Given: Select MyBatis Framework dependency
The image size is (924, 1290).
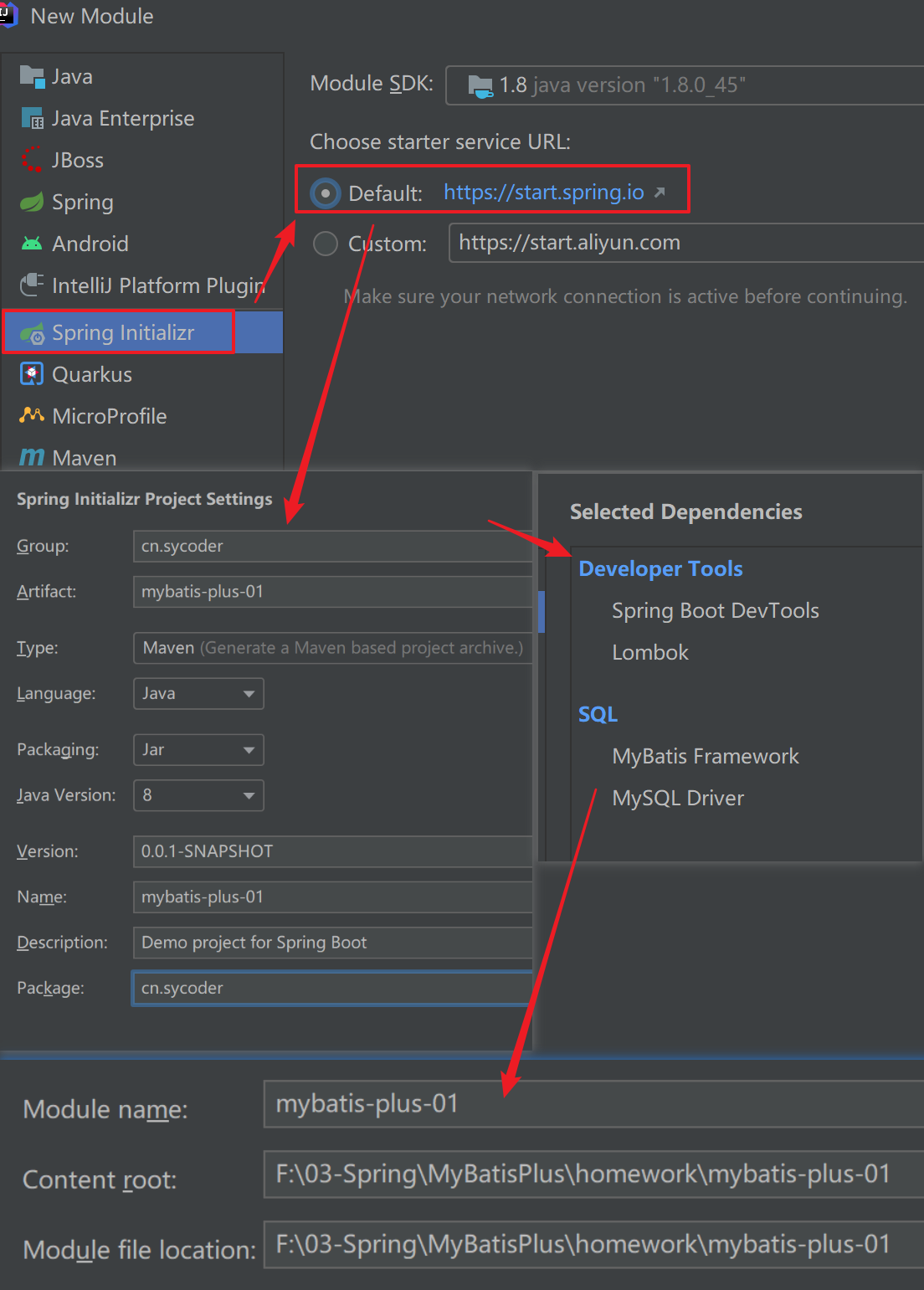Looking at the screenshot, I should click(706, 756).
